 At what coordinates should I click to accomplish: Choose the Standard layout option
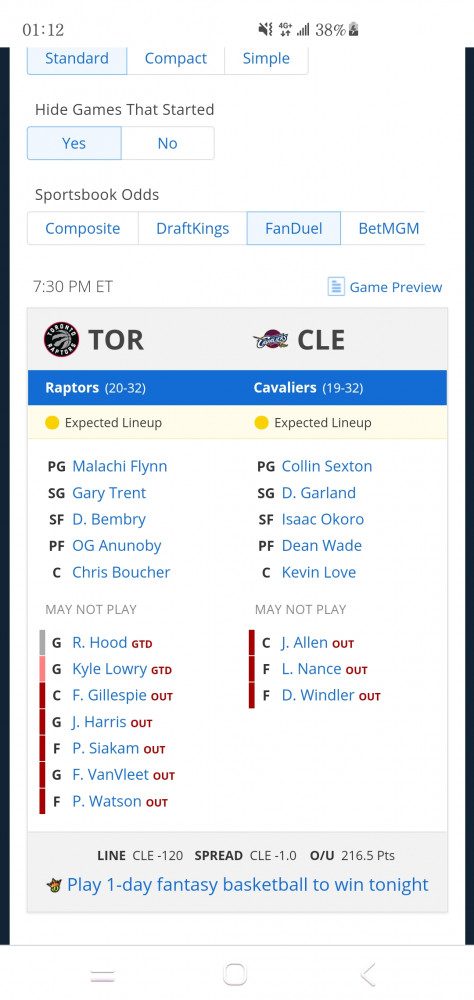pos(77,59)
